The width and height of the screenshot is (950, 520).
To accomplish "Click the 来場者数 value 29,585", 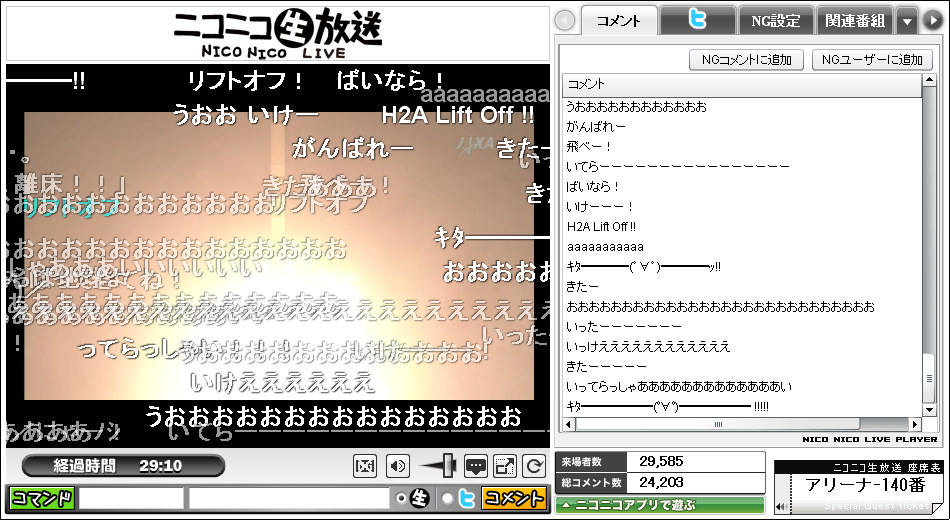I will (x=661, y=461).
